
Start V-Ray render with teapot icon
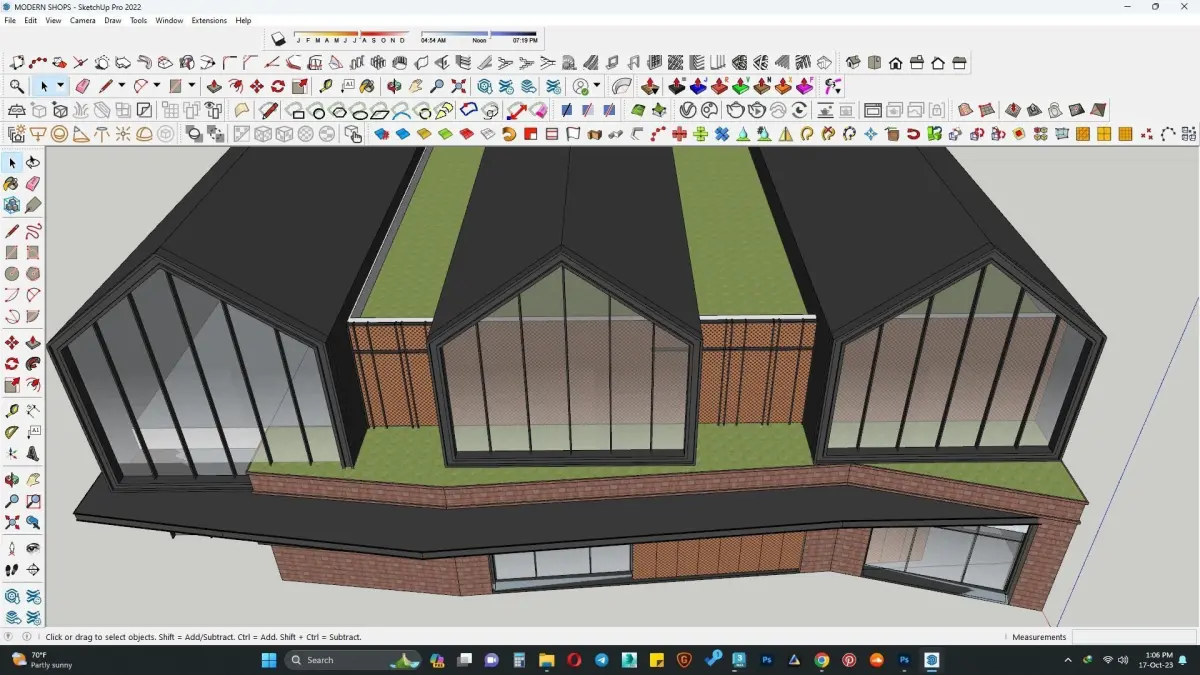pos(735,109)
